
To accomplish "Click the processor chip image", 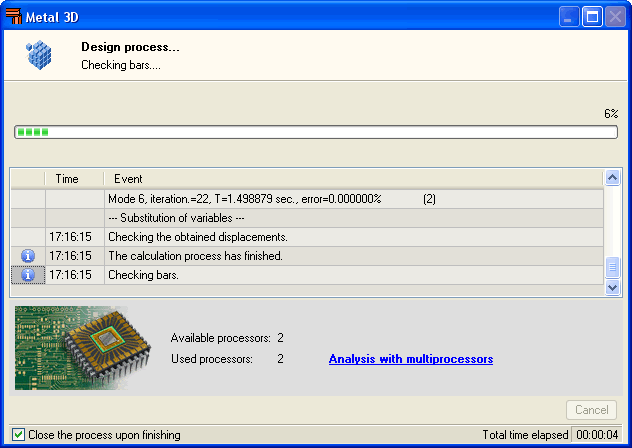I will [x=83, y=348].
